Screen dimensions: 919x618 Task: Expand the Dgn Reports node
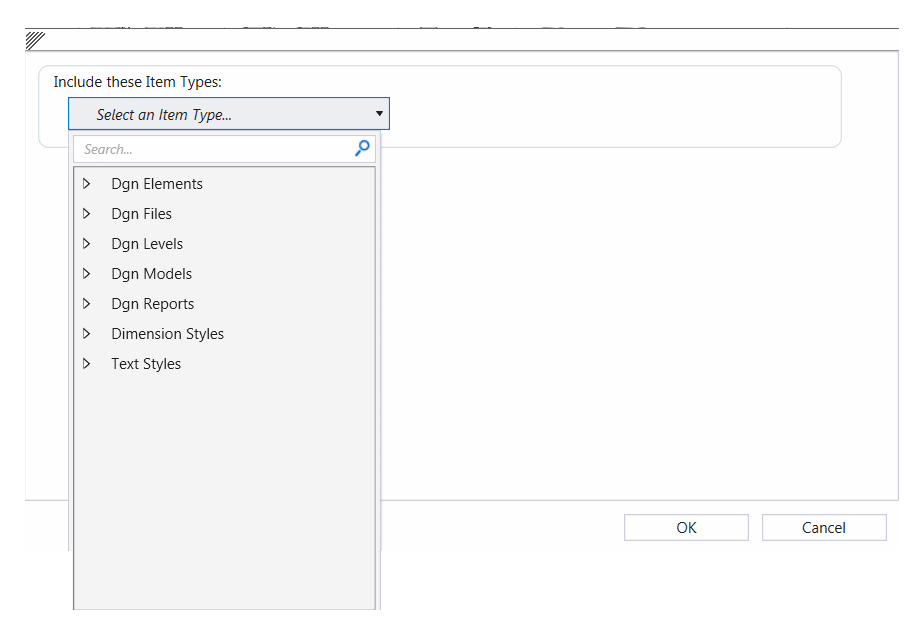[x=87, y=303]
